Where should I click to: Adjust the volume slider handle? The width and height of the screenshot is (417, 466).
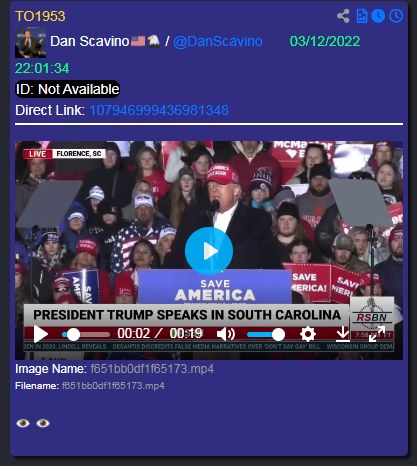click(278, 334)
